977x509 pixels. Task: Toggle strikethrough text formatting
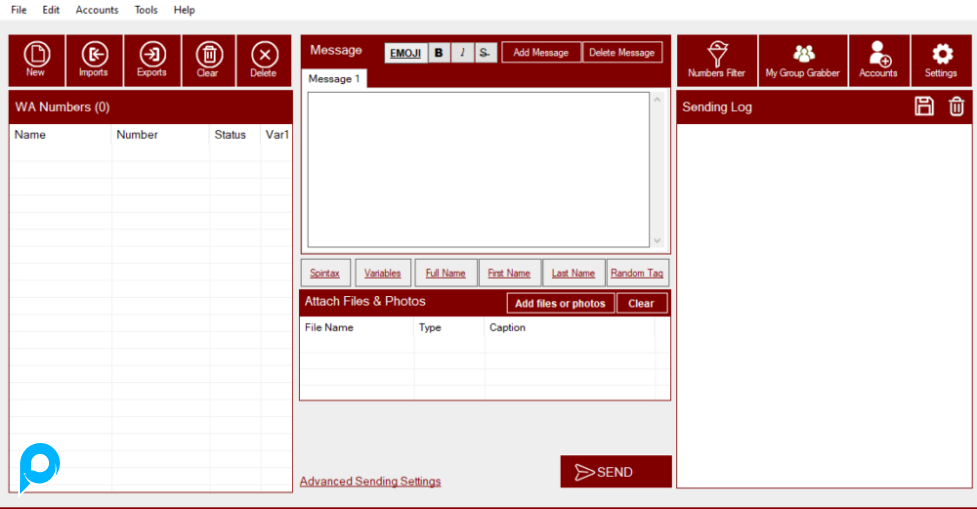[x=485, y=53]
